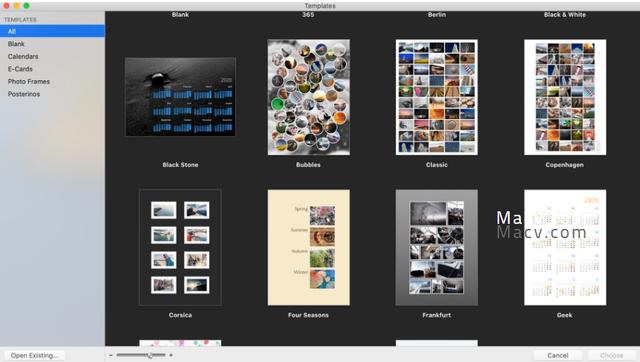Click the Cancel button
Viewport: 640px width, 362px height.
coord(558,355)
